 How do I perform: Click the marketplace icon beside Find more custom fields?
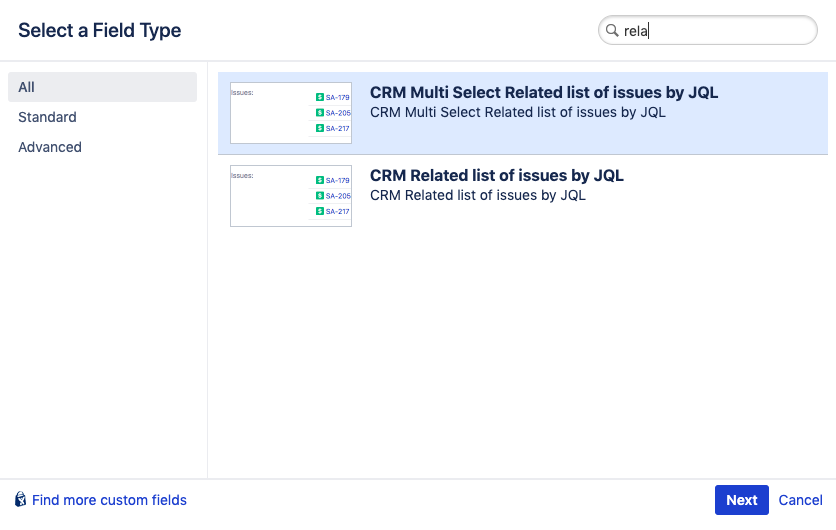click(20, 500)
